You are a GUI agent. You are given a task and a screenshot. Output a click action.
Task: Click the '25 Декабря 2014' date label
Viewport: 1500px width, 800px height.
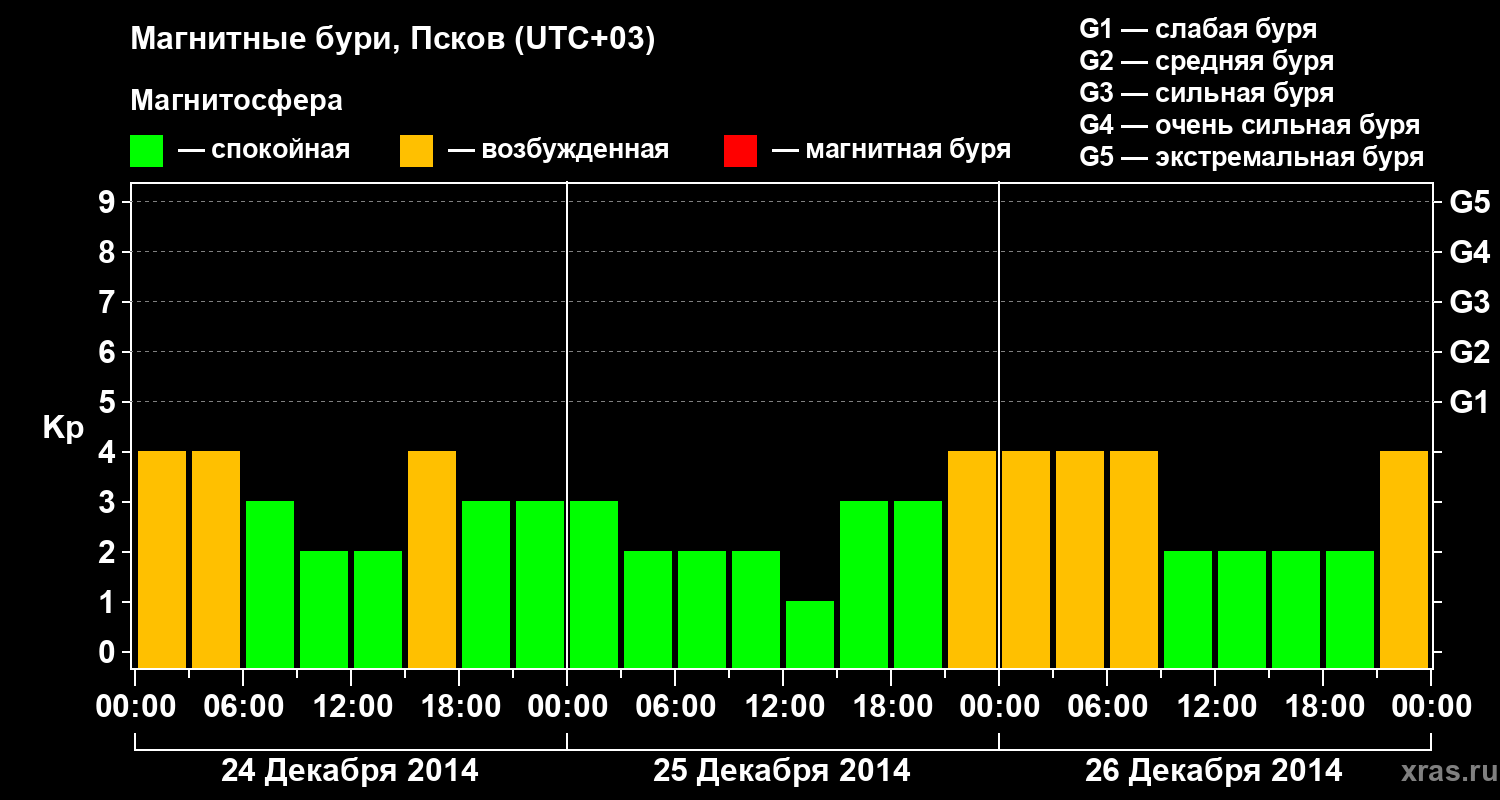point(782,771)
